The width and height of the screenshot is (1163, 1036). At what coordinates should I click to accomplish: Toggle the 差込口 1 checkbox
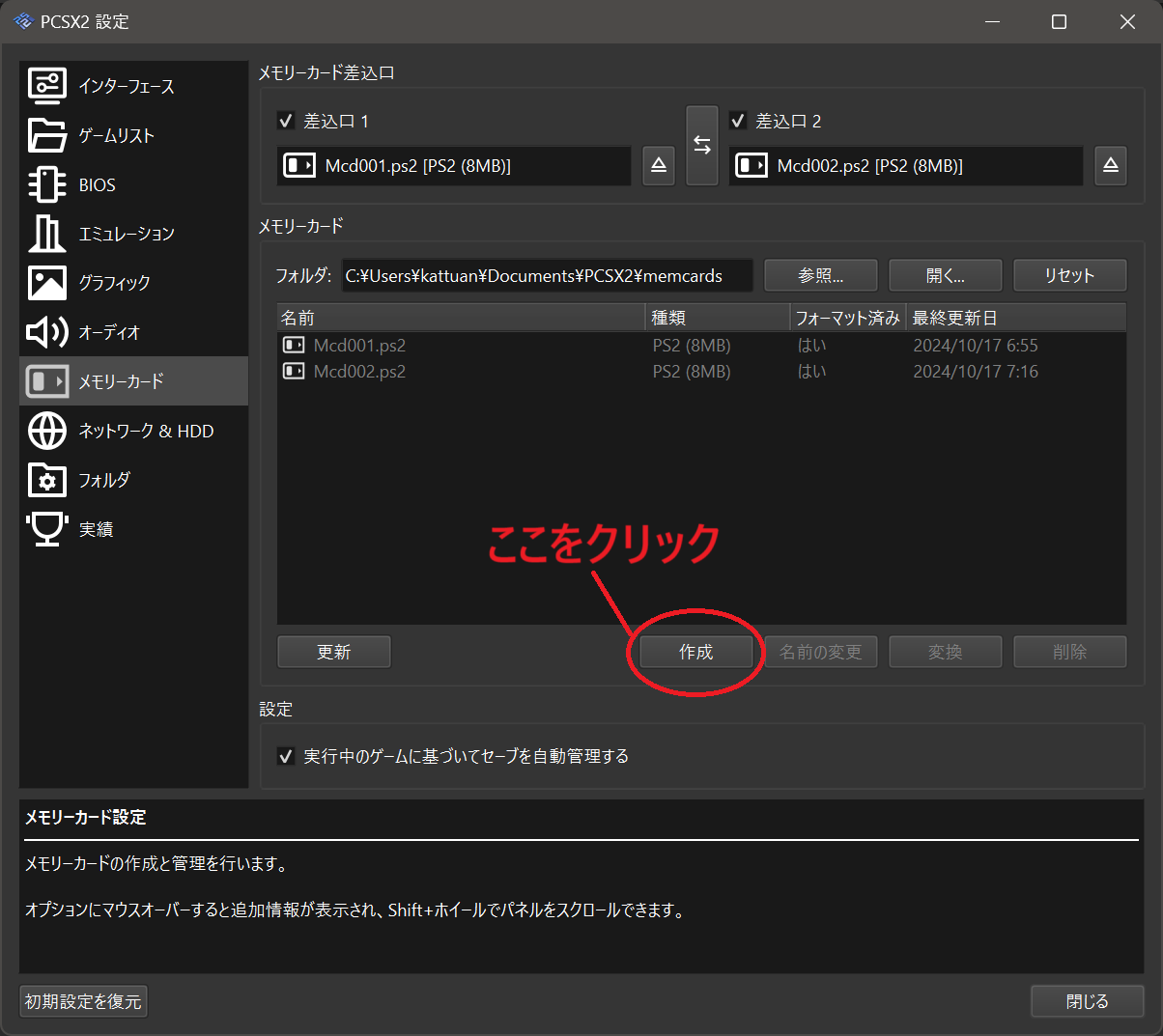(x=286, y=121)
